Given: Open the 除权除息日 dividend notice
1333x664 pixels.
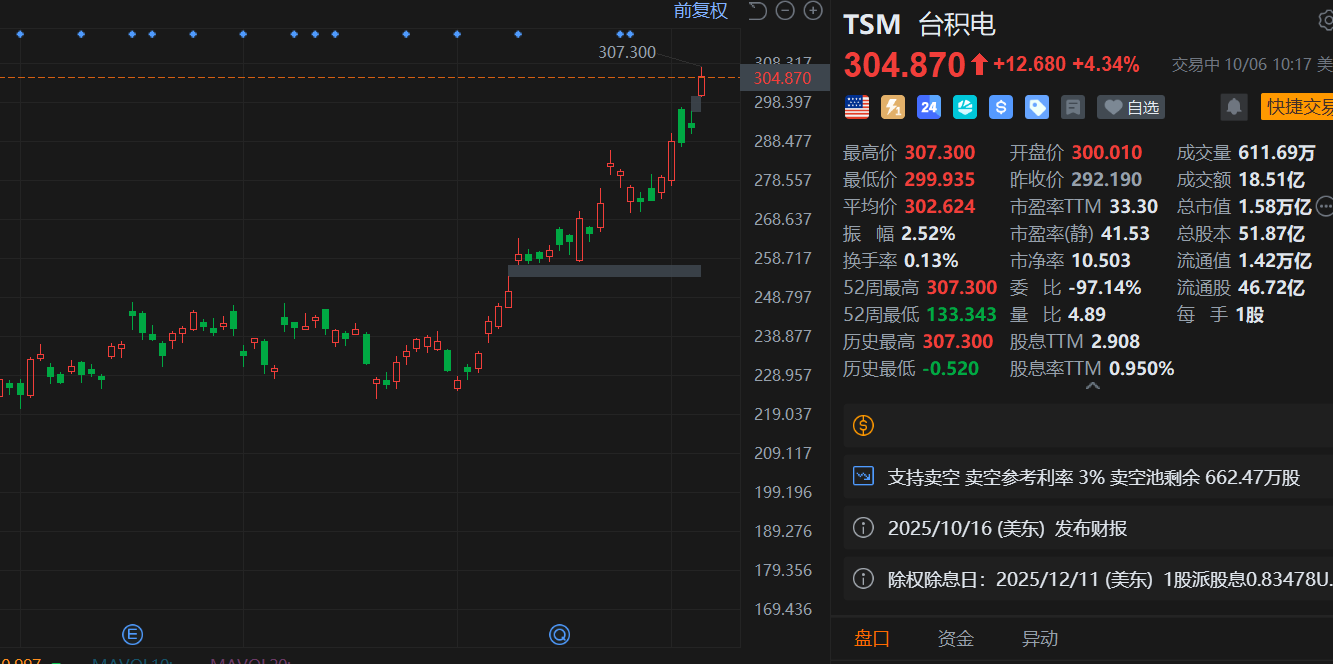Looking at the screenshot, I should (x=1088, y=578).
